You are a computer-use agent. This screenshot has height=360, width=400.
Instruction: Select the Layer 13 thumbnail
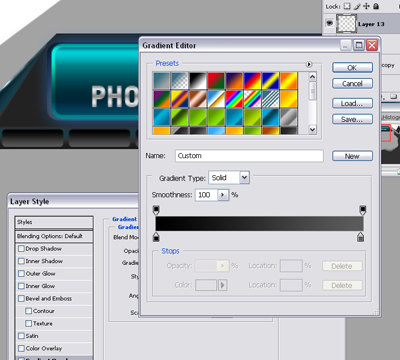click(346, 24)
